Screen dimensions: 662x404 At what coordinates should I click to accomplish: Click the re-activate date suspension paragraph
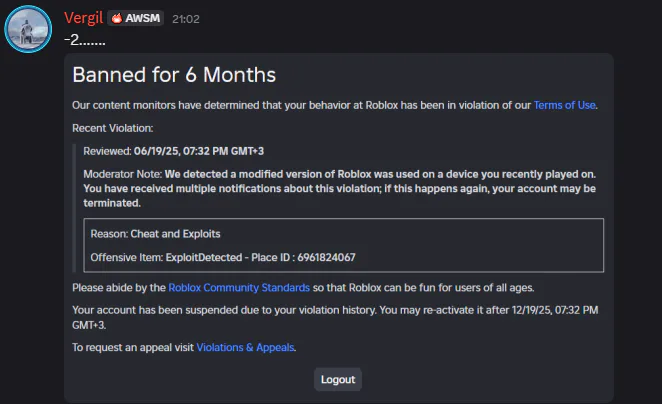click(335, 317)
